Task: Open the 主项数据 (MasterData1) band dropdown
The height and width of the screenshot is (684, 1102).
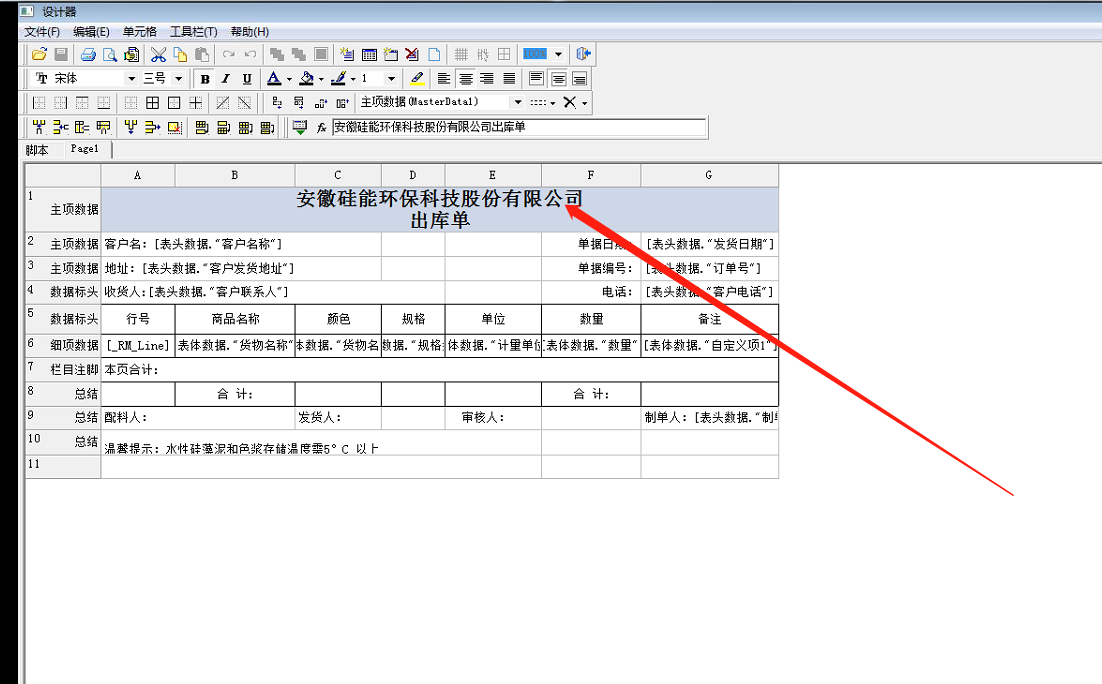Action: point(518,103)
